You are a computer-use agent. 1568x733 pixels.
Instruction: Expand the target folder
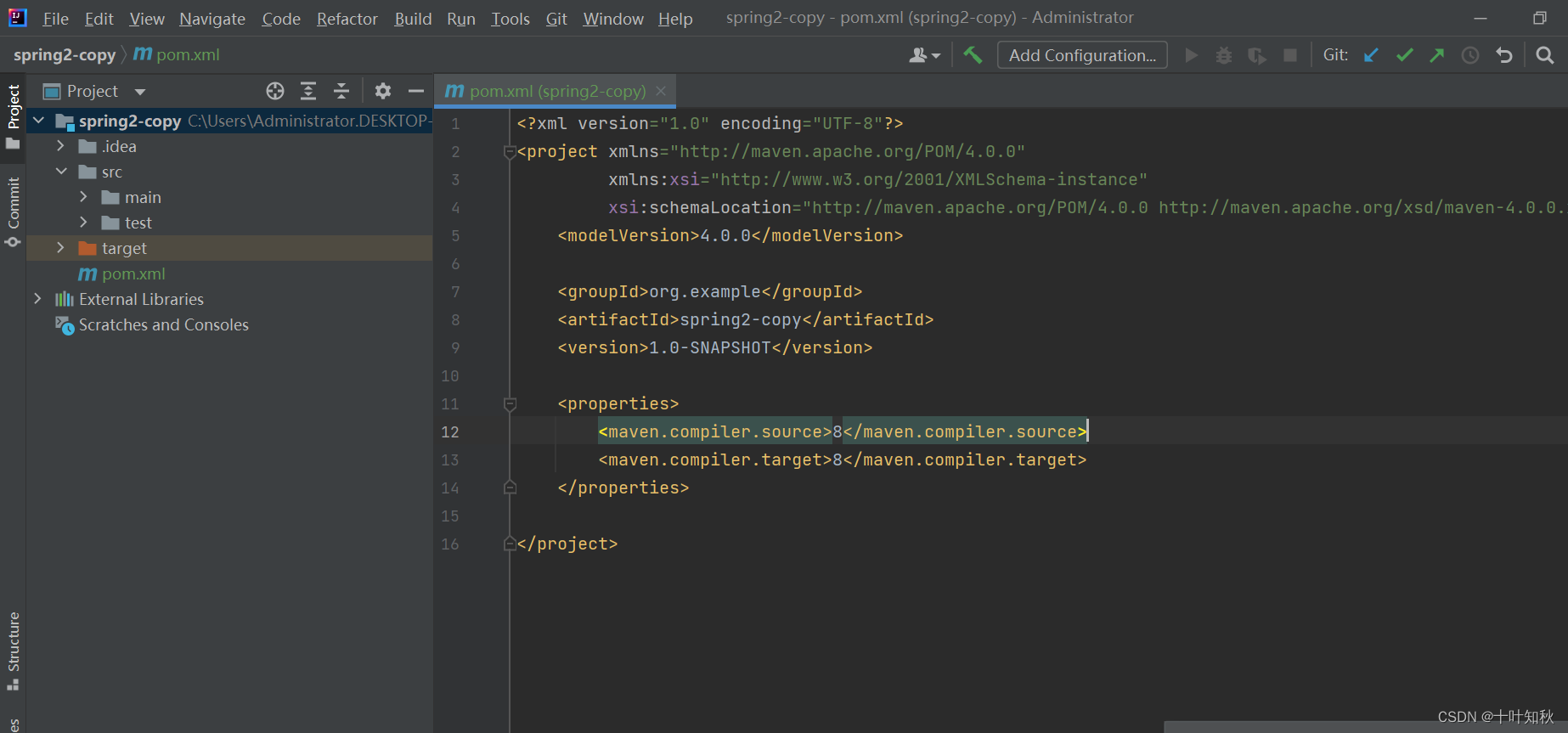point(60,248)
